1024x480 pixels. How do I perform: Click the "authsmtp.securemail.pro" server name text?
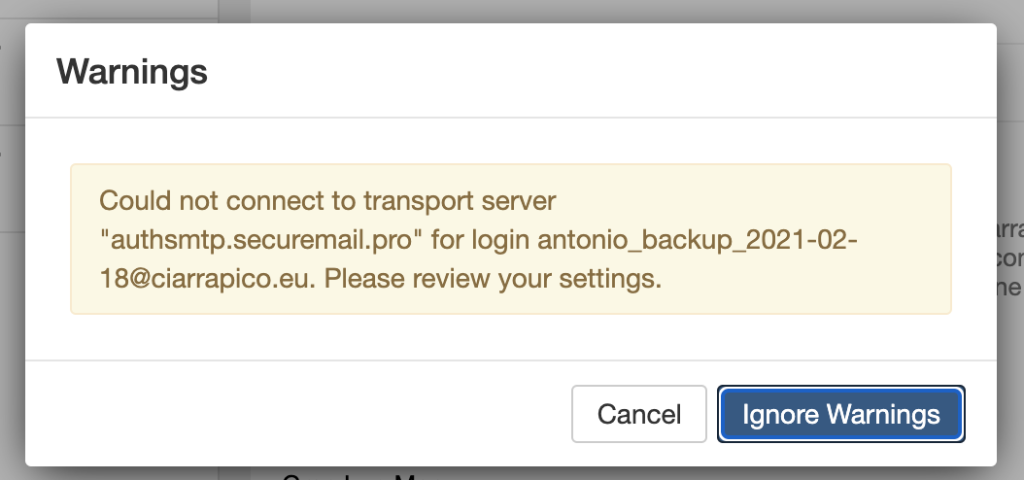pyautogui.click(x=256, y=240)
